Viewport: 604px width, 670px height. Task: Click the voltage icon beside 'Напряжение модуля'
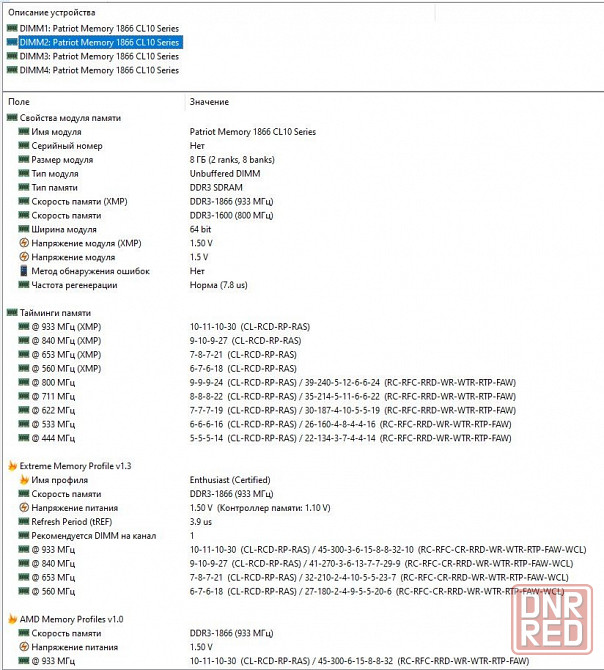coord(24,257)
